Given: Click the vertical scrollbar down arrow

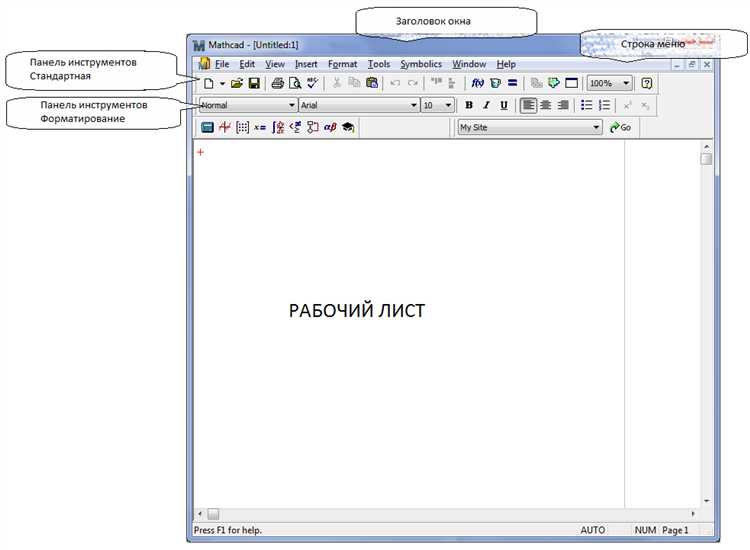Looking at the screenshot, I should click(706, 501).
